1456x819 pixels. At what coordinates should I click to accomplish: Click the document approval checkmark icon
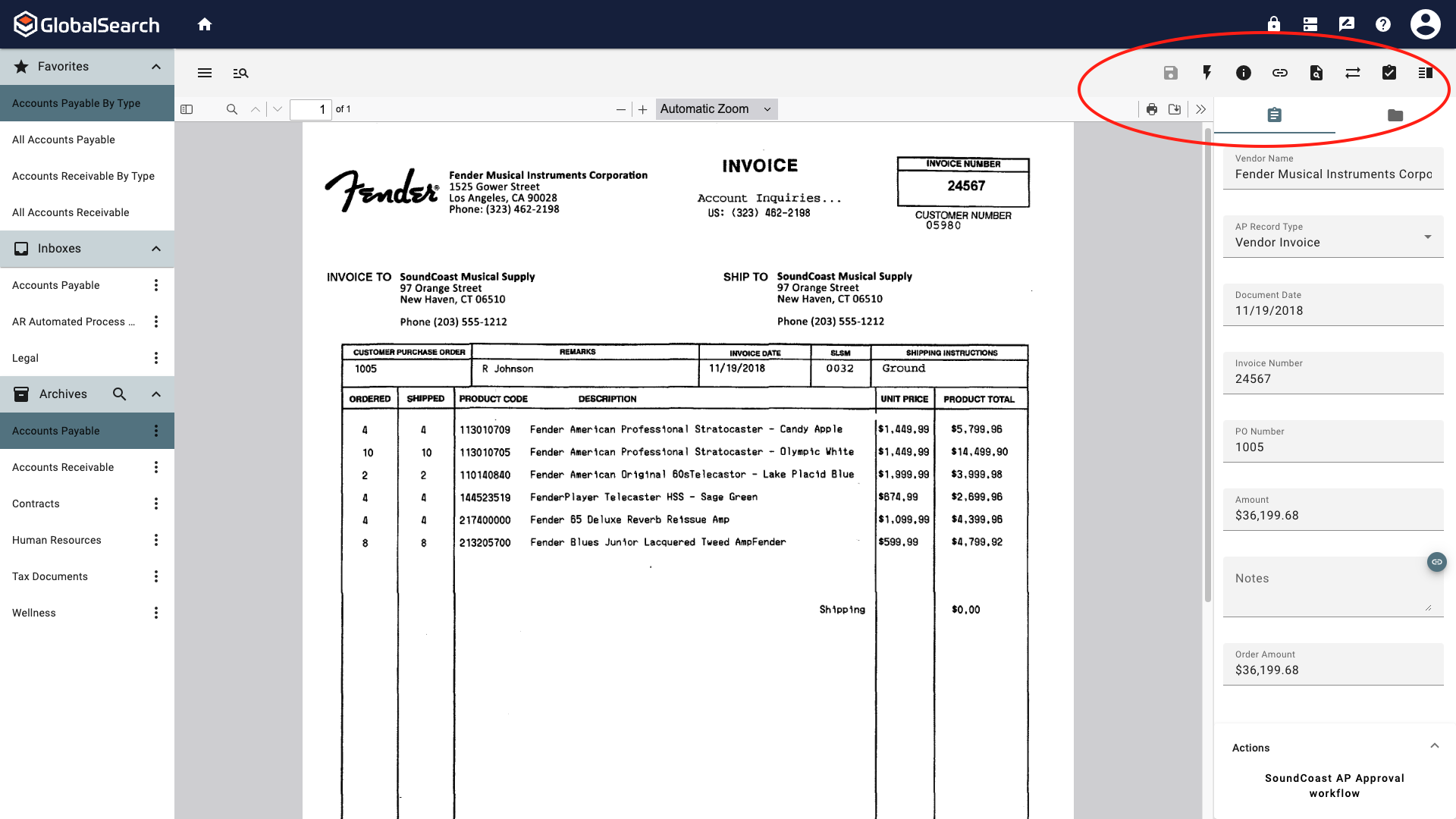click(x=1390, y=72)
